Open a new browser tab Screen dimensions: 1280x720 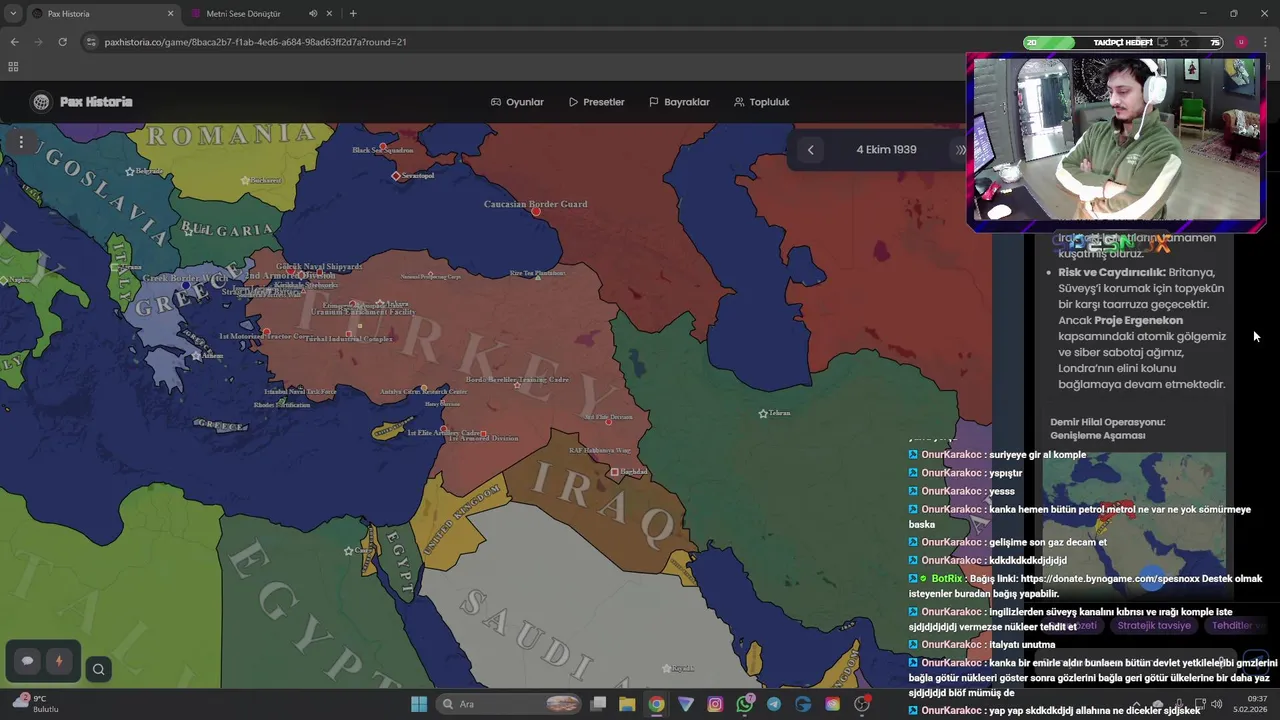click(353, 14)
